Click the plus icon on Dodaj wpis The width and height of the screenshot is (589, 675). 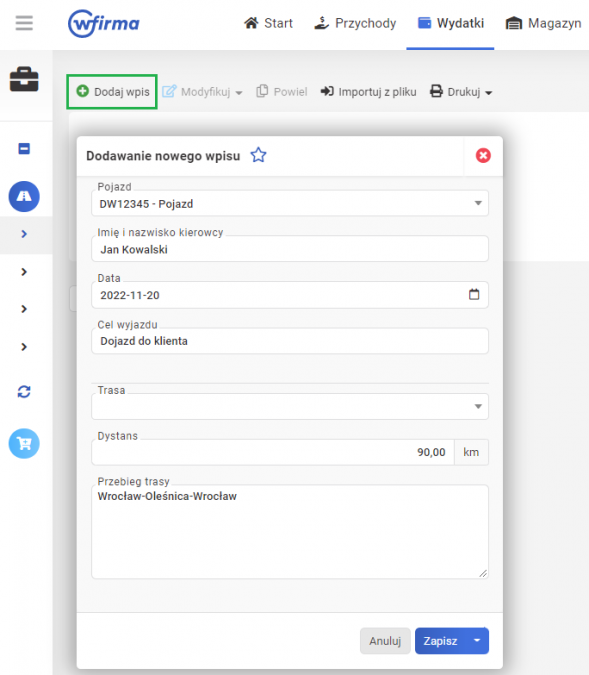click(83, 91)
